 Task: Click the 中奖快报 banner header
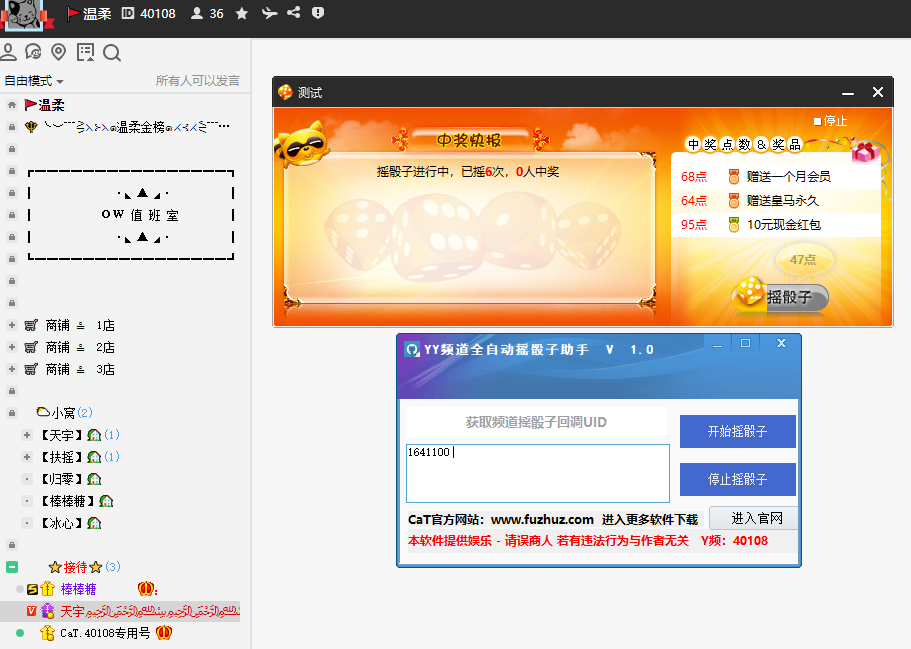coord(469,140)
